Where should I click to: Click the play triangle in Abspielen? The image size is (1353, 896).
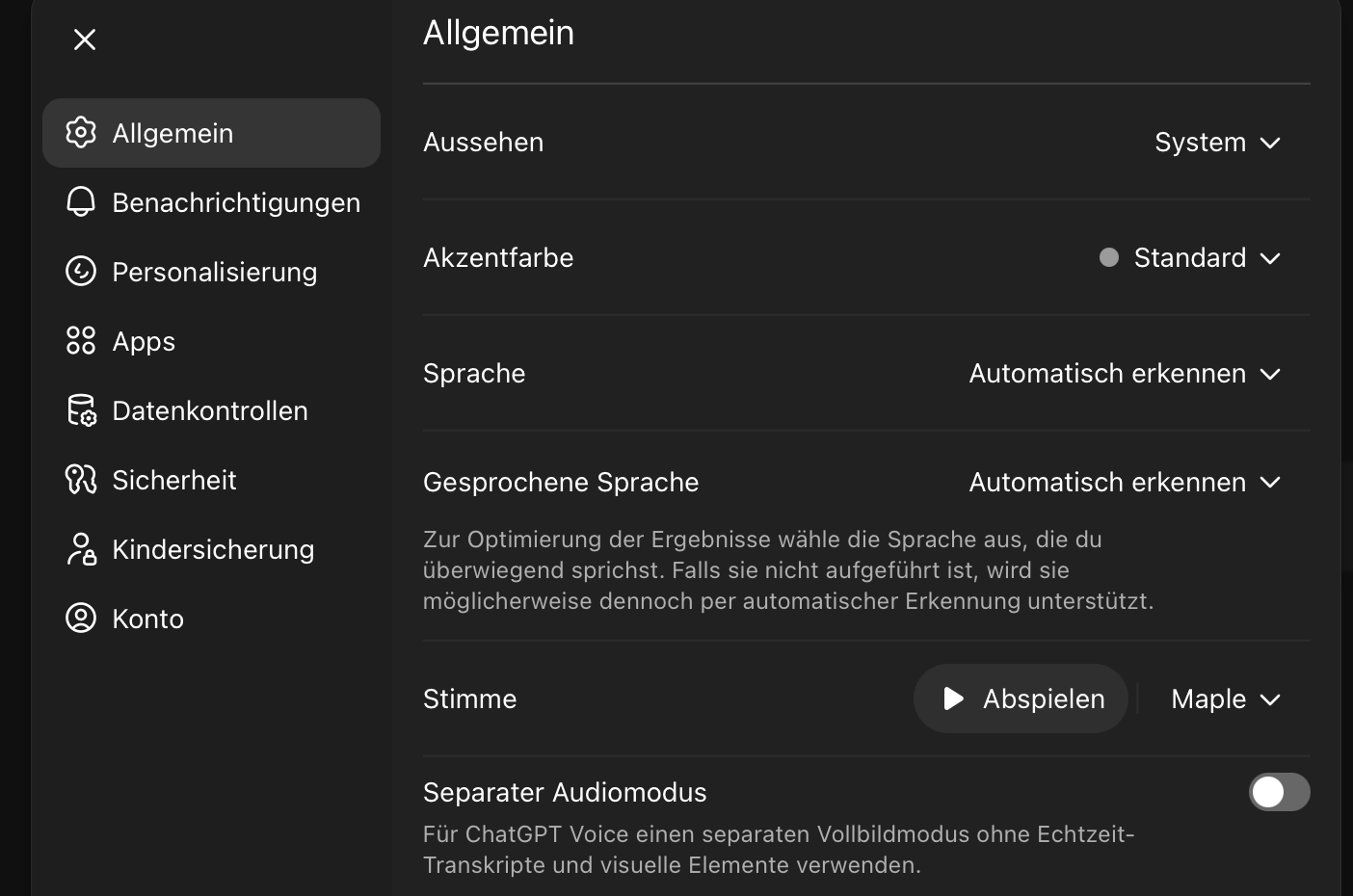click(x=953, y=699)
